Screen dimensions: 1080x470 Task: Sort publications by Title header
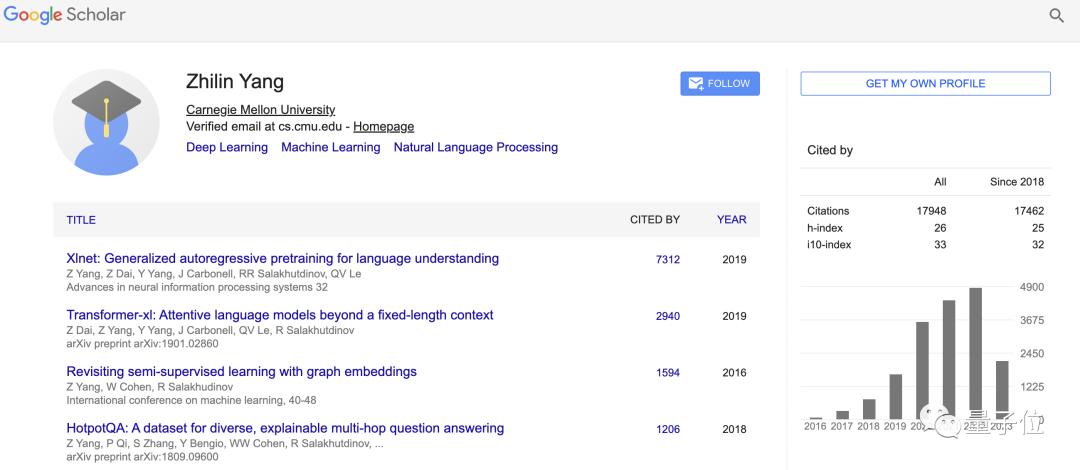coord(81,220)
